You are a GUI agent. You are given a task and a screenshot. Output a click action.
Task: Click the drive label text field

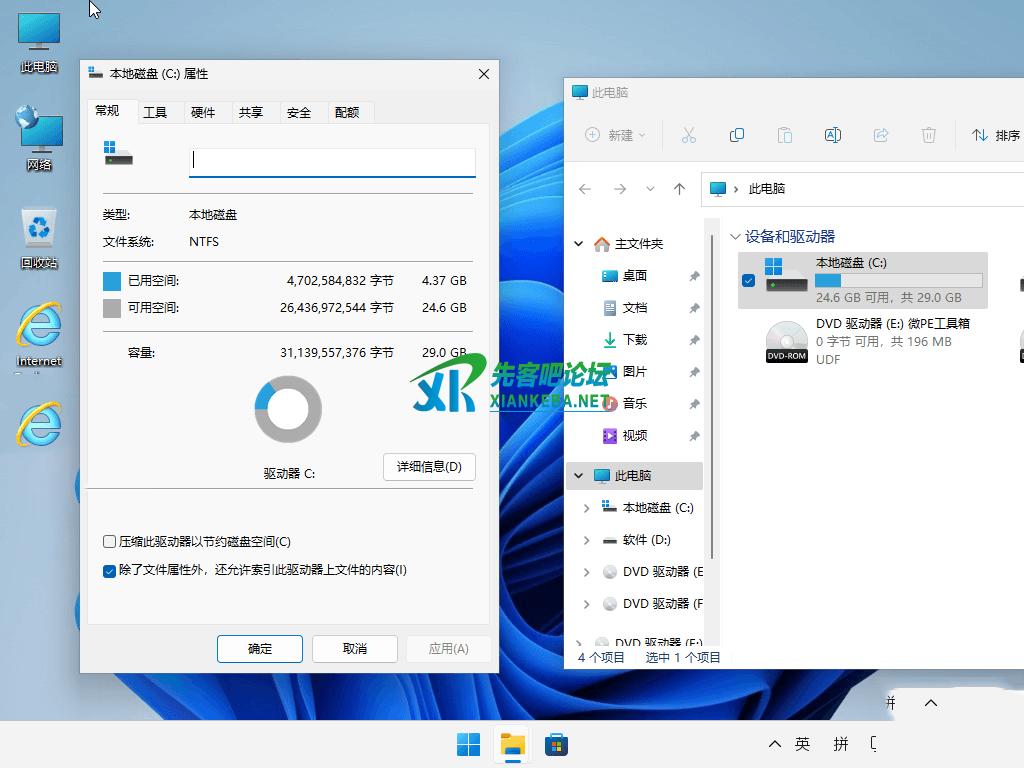point(332,161)
